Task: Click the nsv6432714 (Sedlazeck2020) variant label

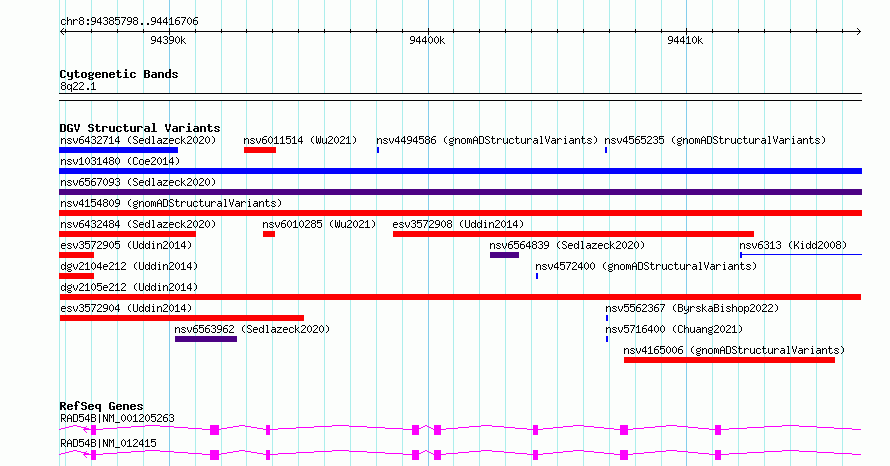Action: [x=138, y=140]
